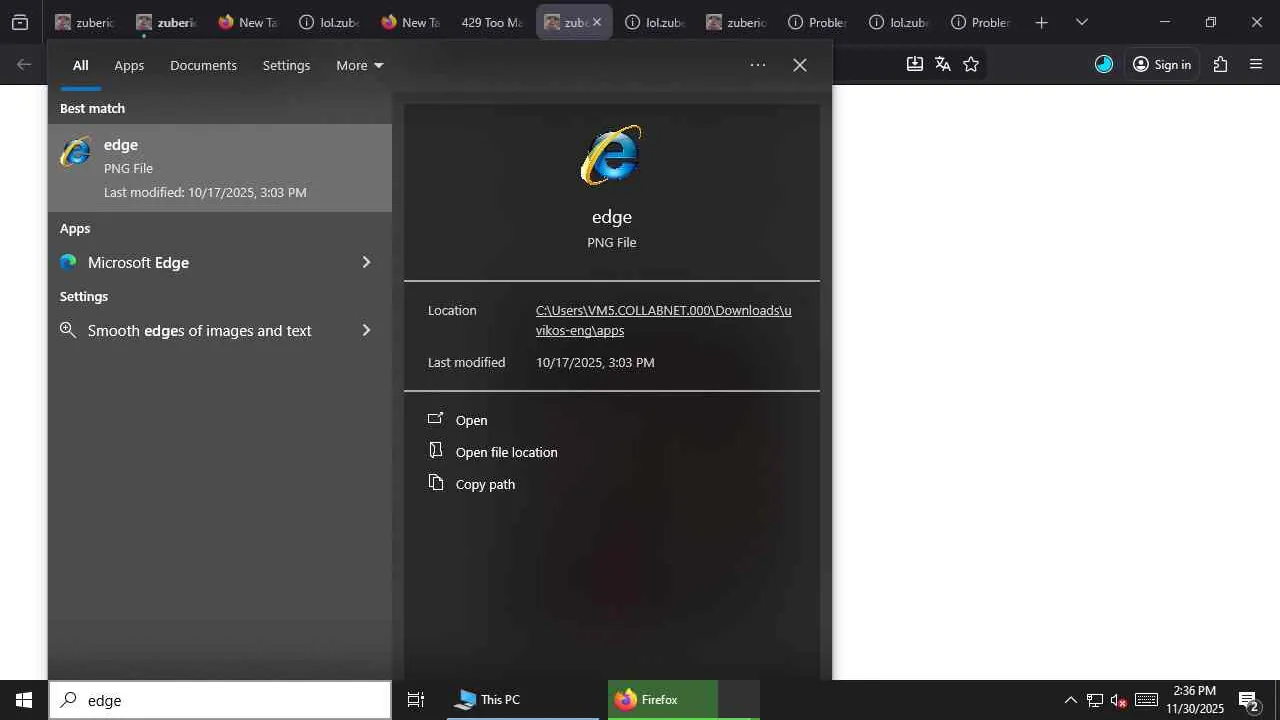Open a new Firefox tab
Screen dimensions: 1280x720
(x=1041, y=22)
